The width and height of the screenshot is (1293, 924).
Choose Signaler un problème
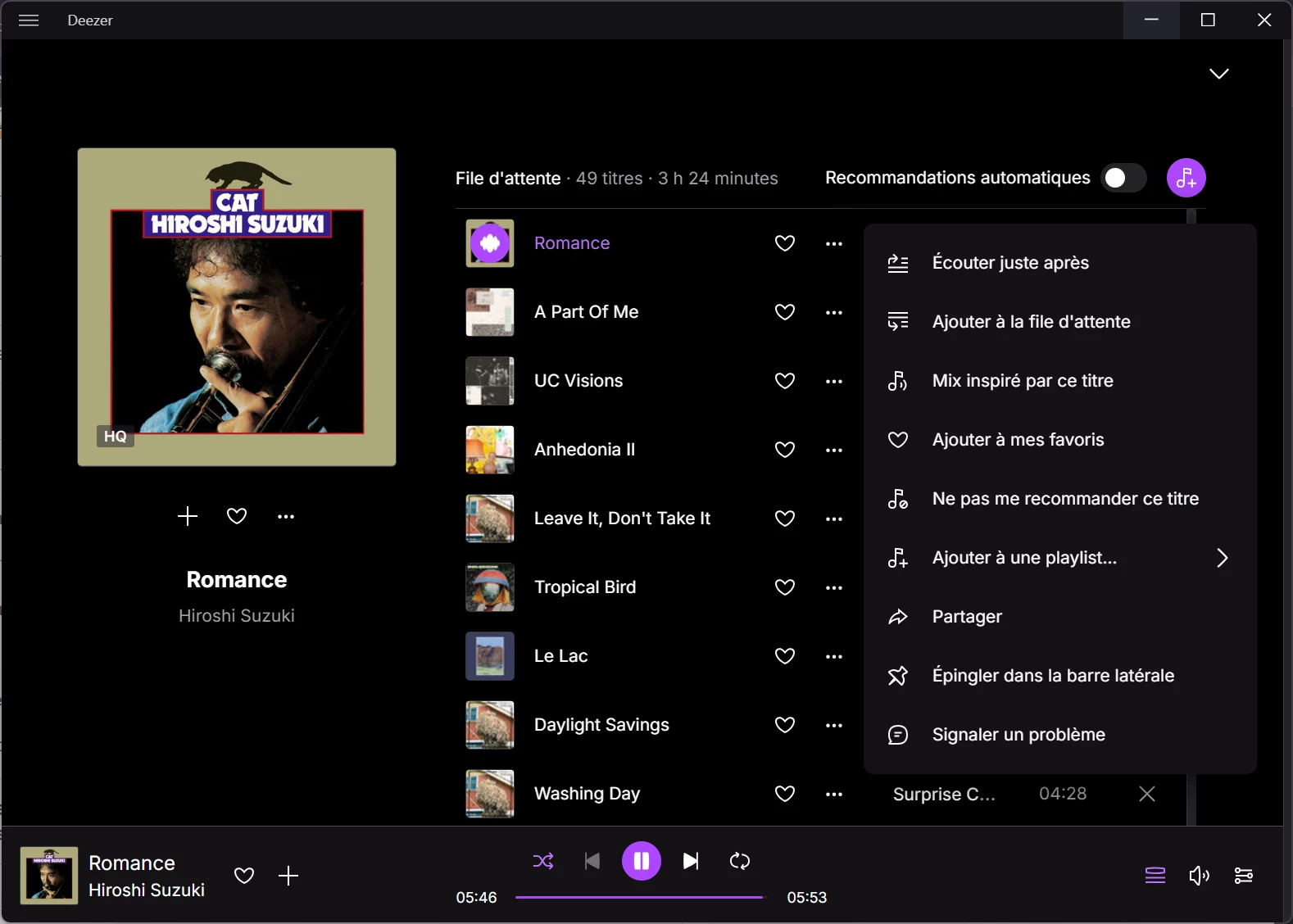pos(1059,735)
